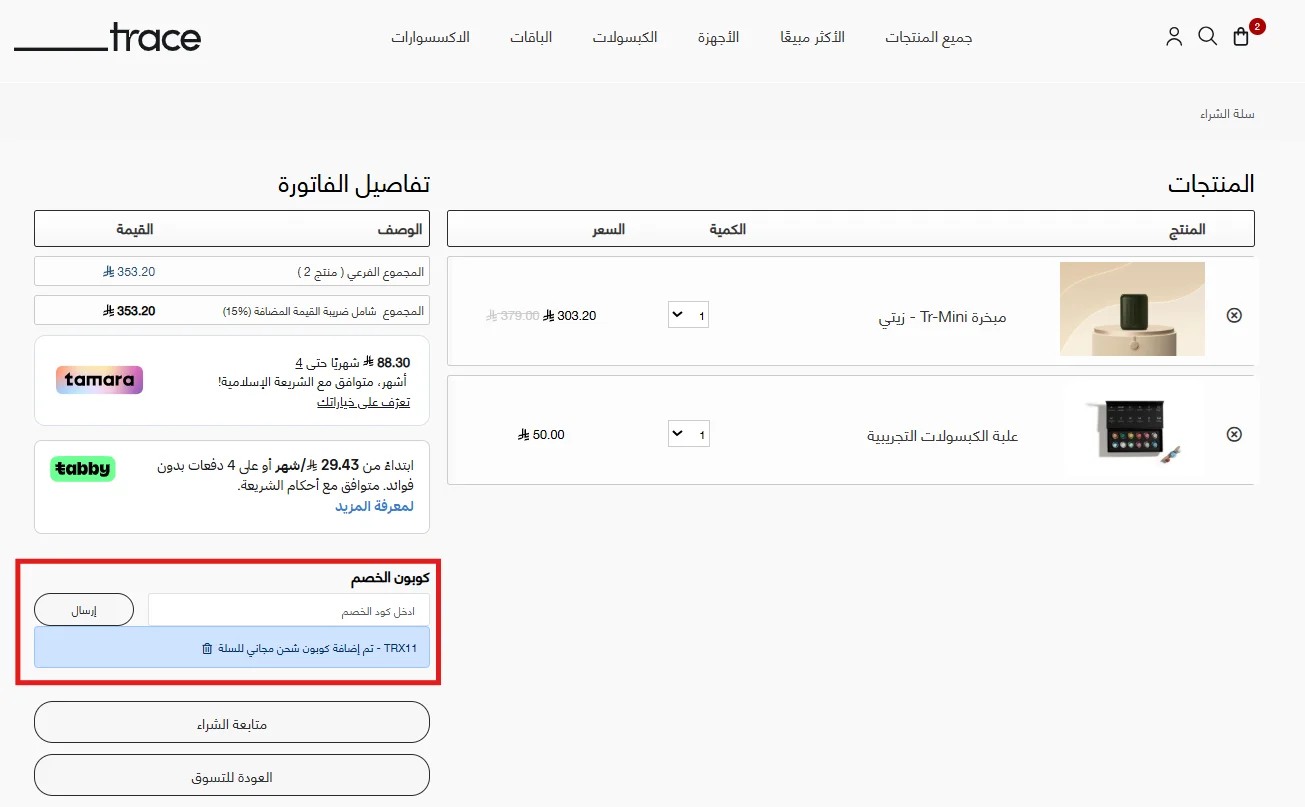The image size is (1305, 807).
Task: Click the search magnifier icon
Action: point(1207,37)
